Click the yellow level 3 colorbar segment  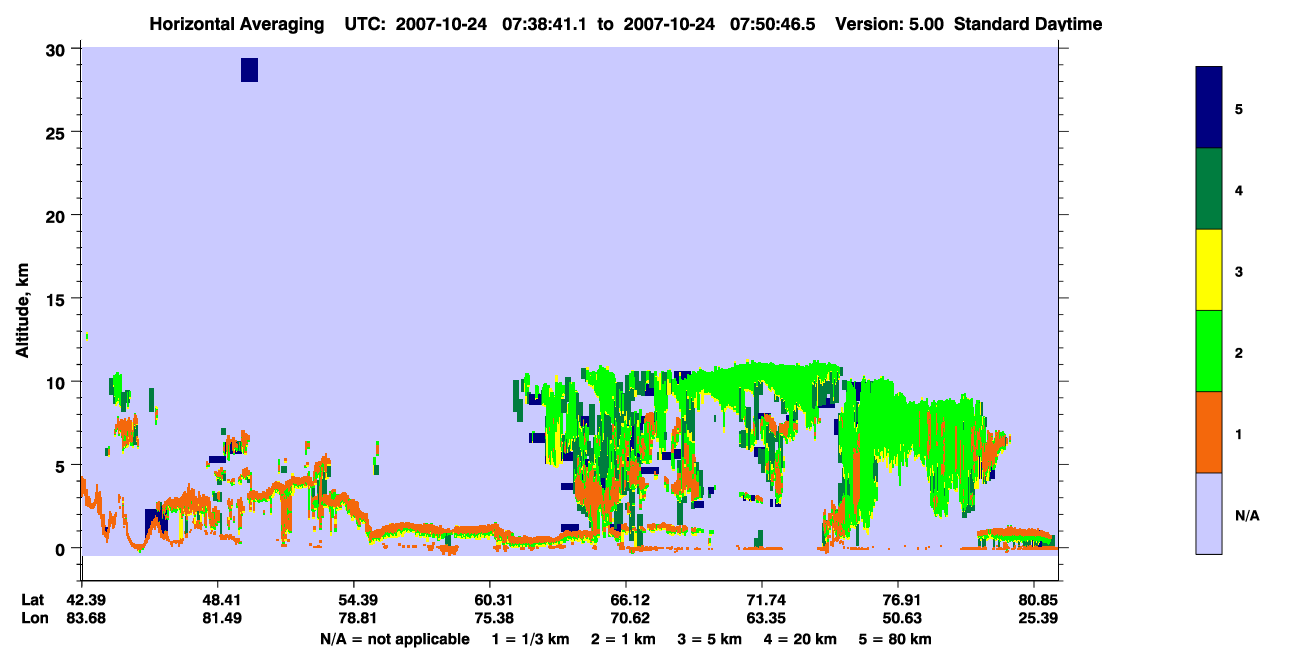click(x=1209, y=270)
